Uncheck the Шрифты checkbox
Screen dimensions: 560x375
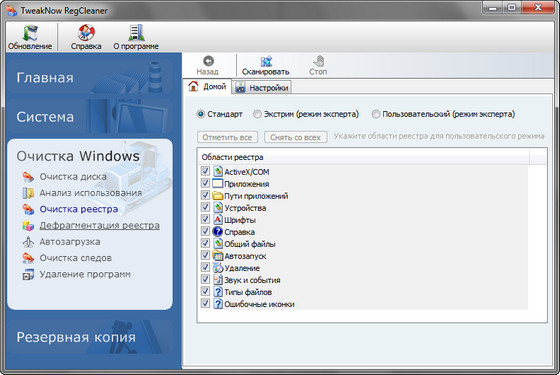205,219
